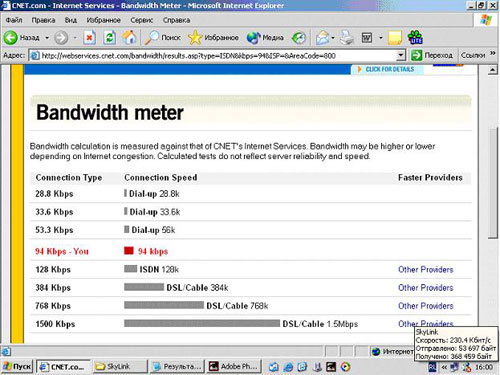Click 'ISDN 128k' label
Image resolution: width=500 pixels, height=375 pixels.
pos(159,269)
